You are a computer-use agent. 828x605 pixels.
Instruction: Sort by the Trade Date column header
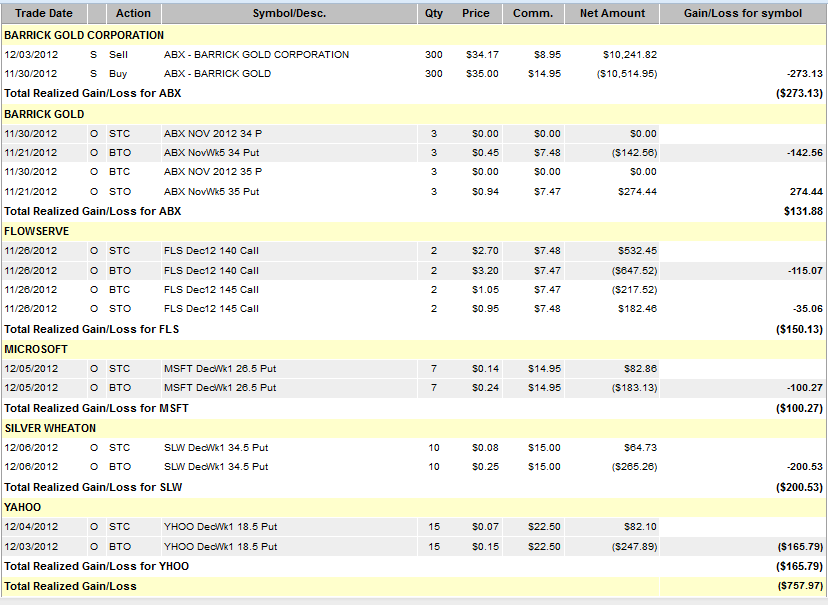point(44,13)
